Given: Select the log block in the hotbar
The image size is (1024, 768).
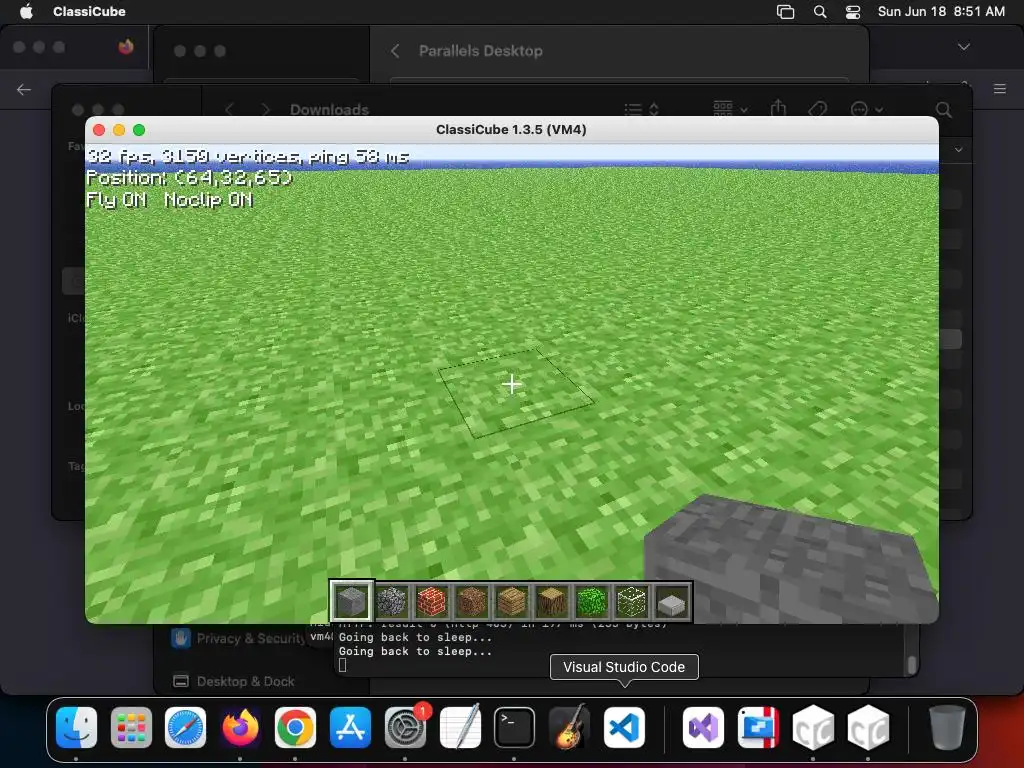Looking at the screenshot, I should 552,601.
